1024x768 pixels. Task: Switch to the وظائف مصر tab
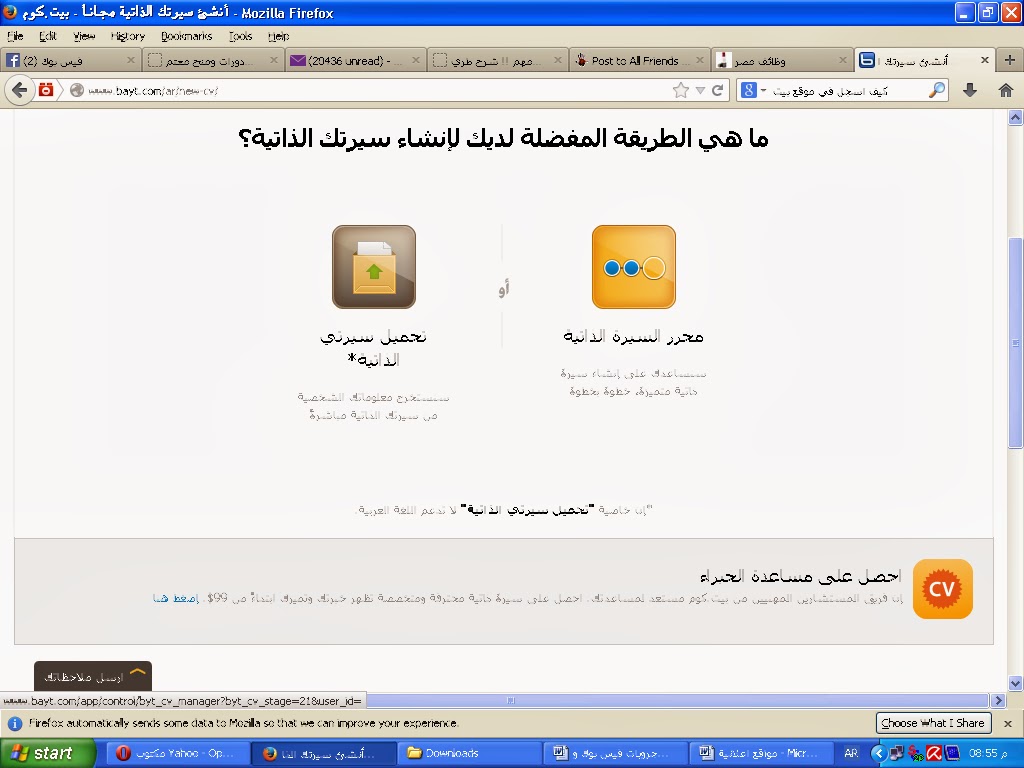(781, 61)
